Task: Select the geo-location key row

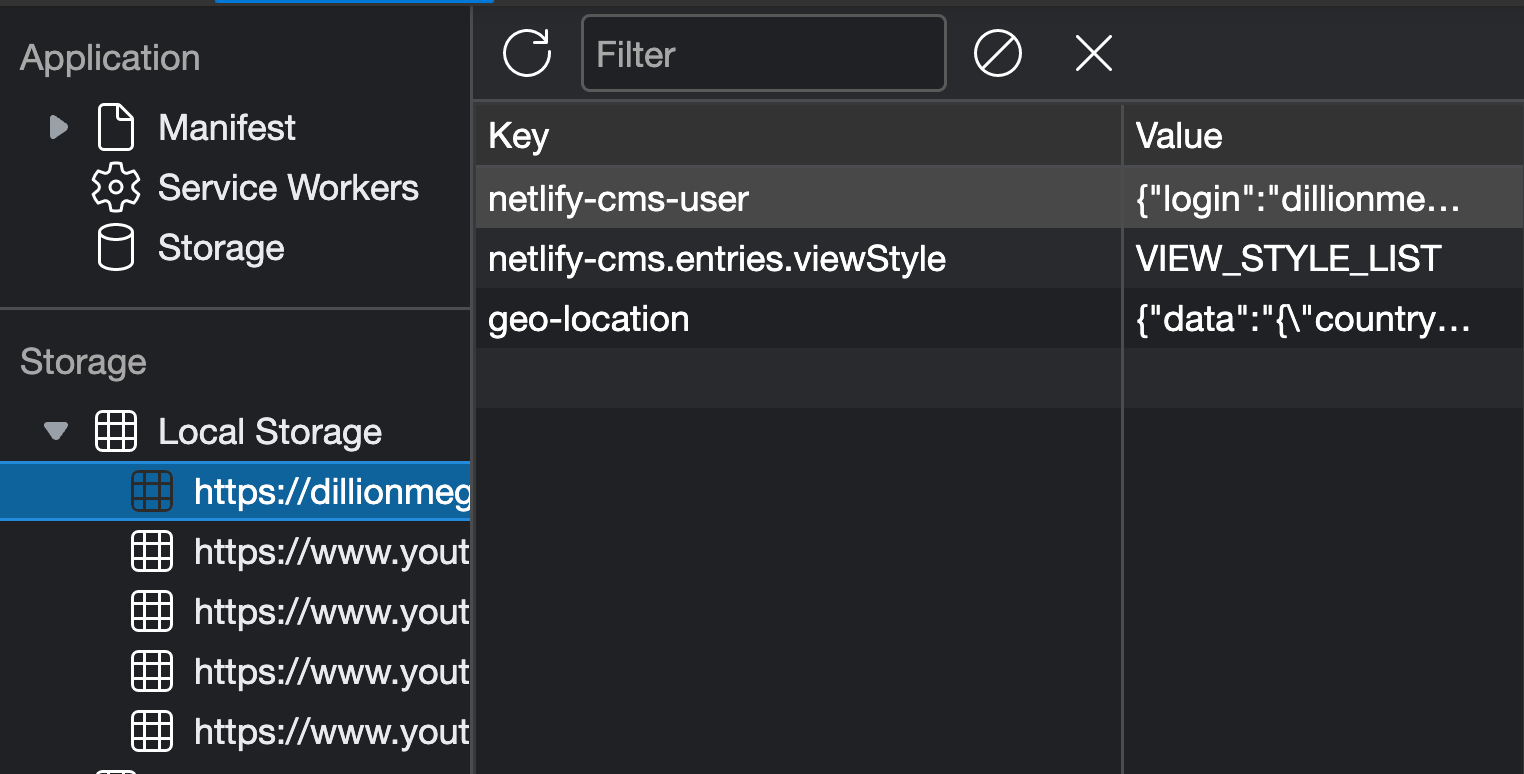Action: coord(998,318)
